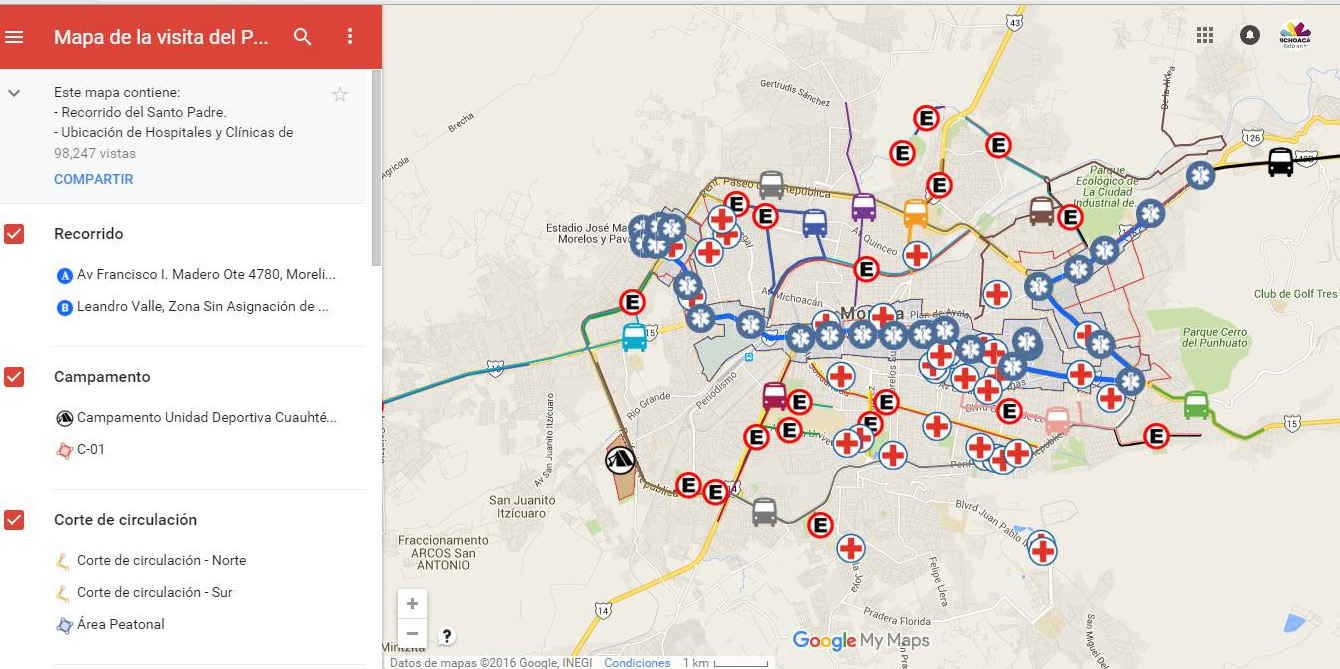Open the Google apps grid
Image resolution: width=1340 pixels, height=669 pixels.
(1205, 35)
